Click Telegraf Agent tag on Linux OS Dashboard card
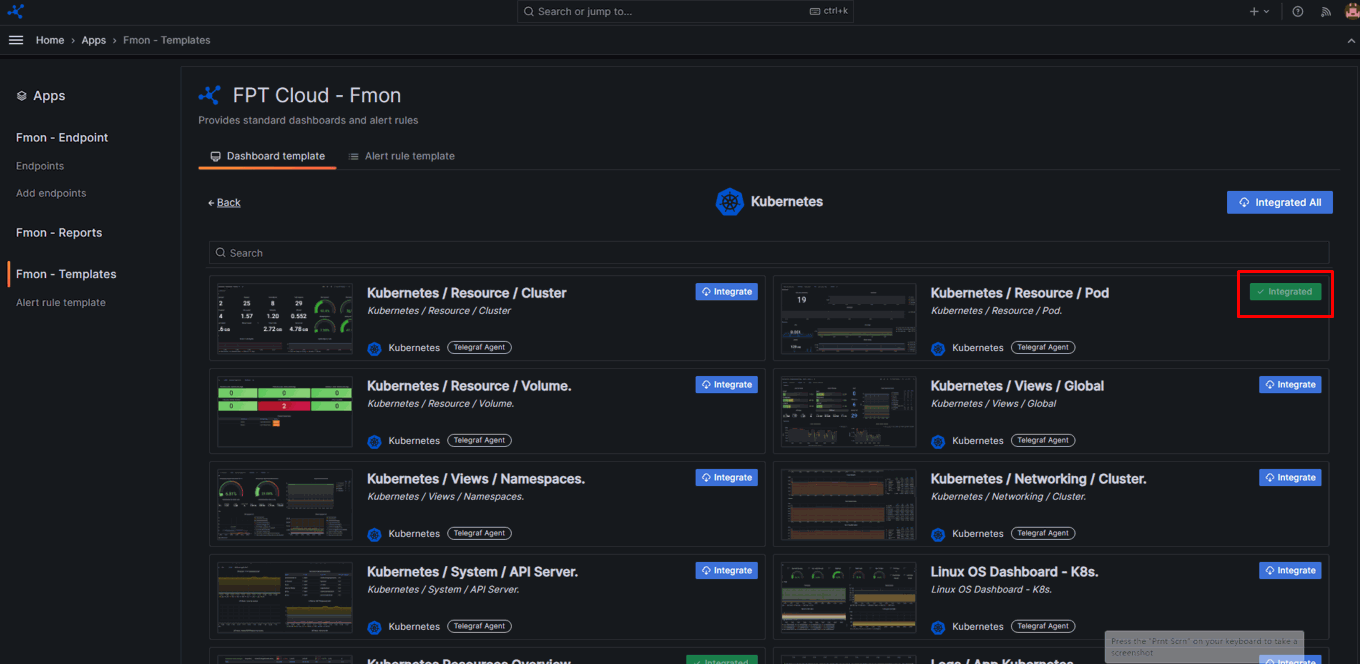The image size is (1360, 664). [x=1043, y=627]
